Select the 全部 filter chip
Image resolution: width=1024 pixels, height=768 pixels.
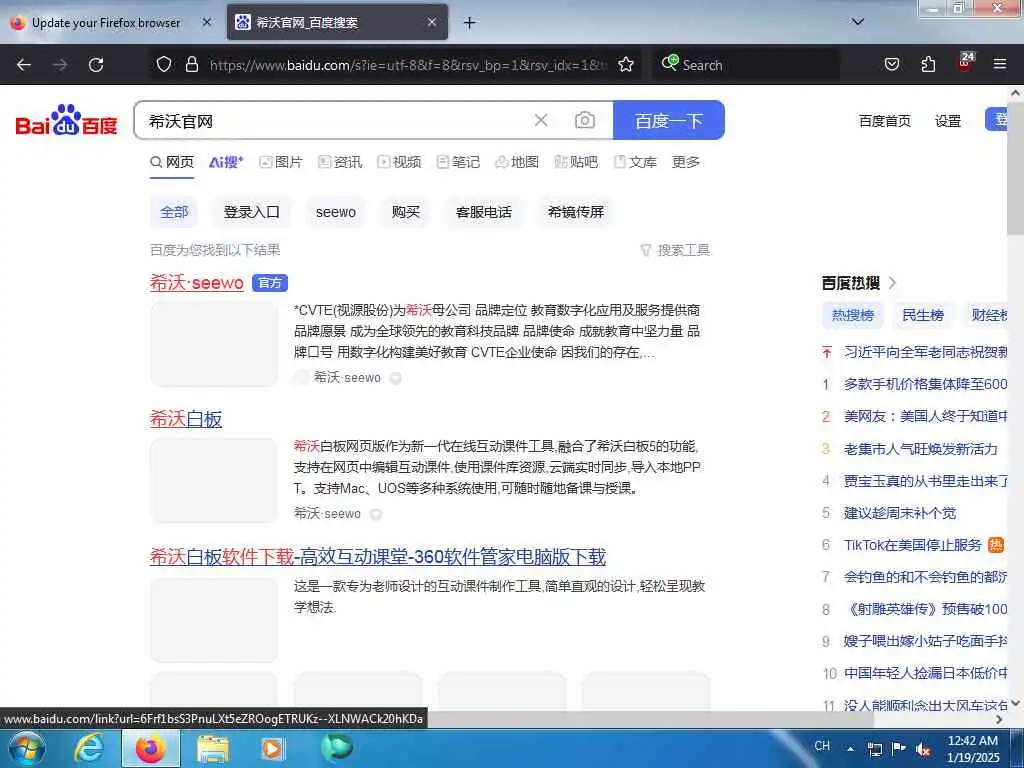(x=174, y=212)
